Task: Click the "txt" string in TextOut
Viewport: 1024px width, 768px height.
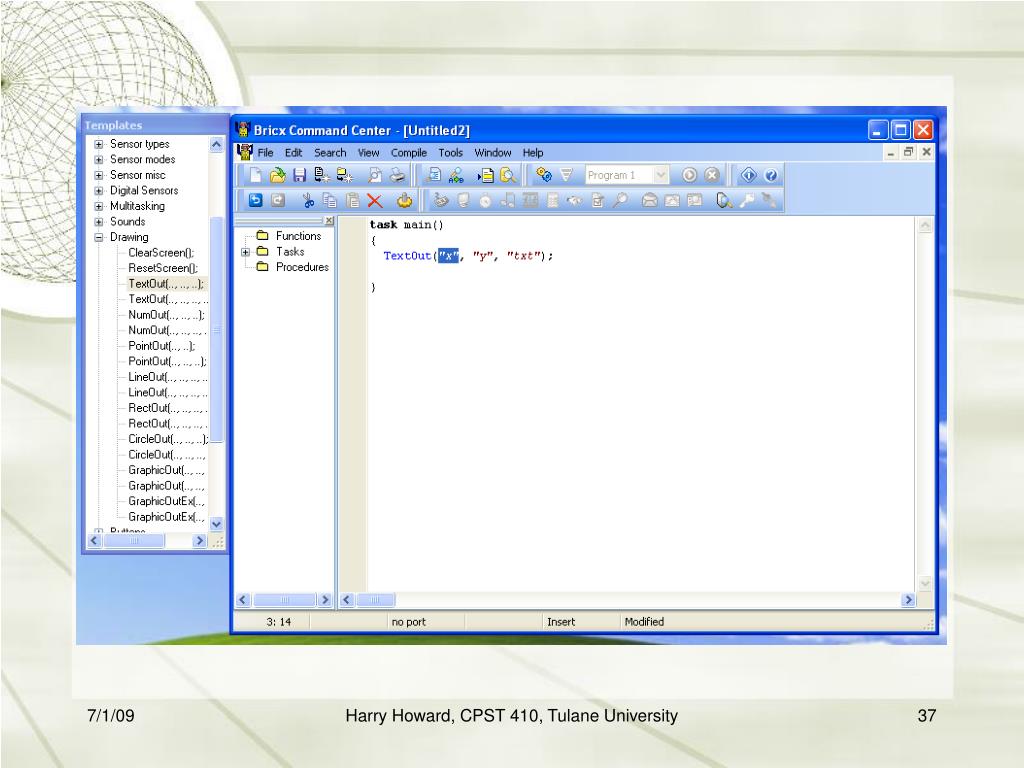Action: tap(524, 256)
